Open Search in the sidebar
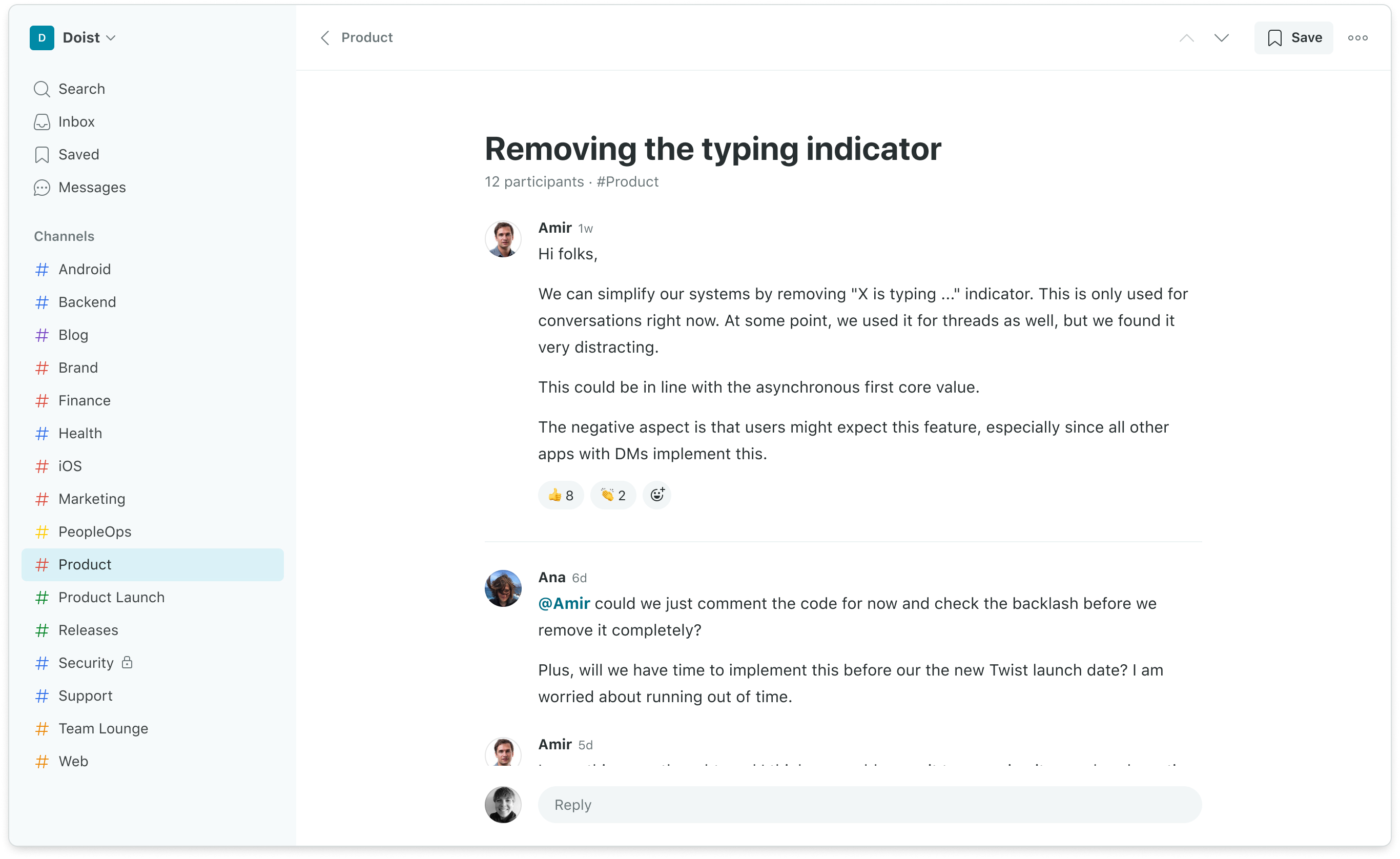The height and width of the screenshot is (859, 1400). pos(81,89)
